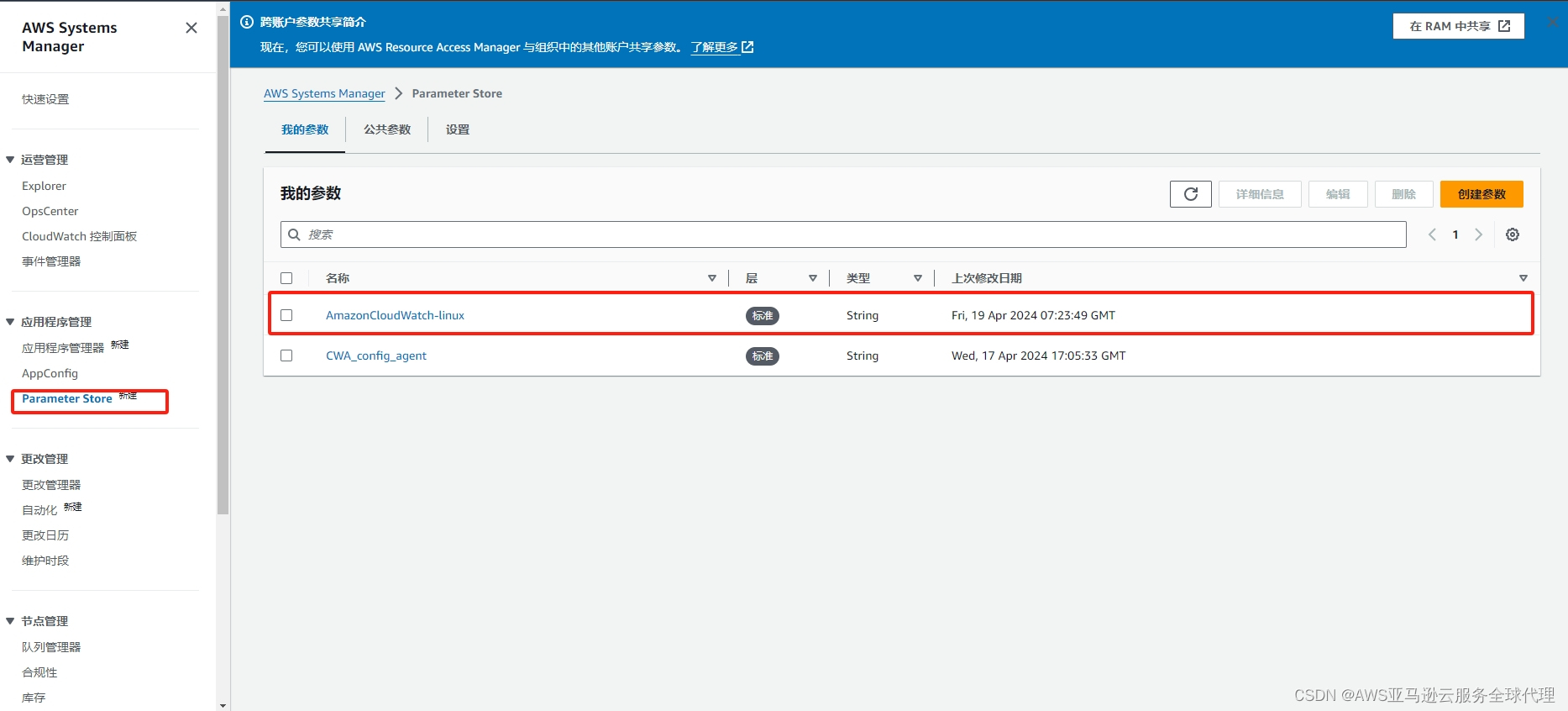Open 更改日历 in sidebar
The image size is (1568, 711).
pyautogui.click(x=45, y=535)
